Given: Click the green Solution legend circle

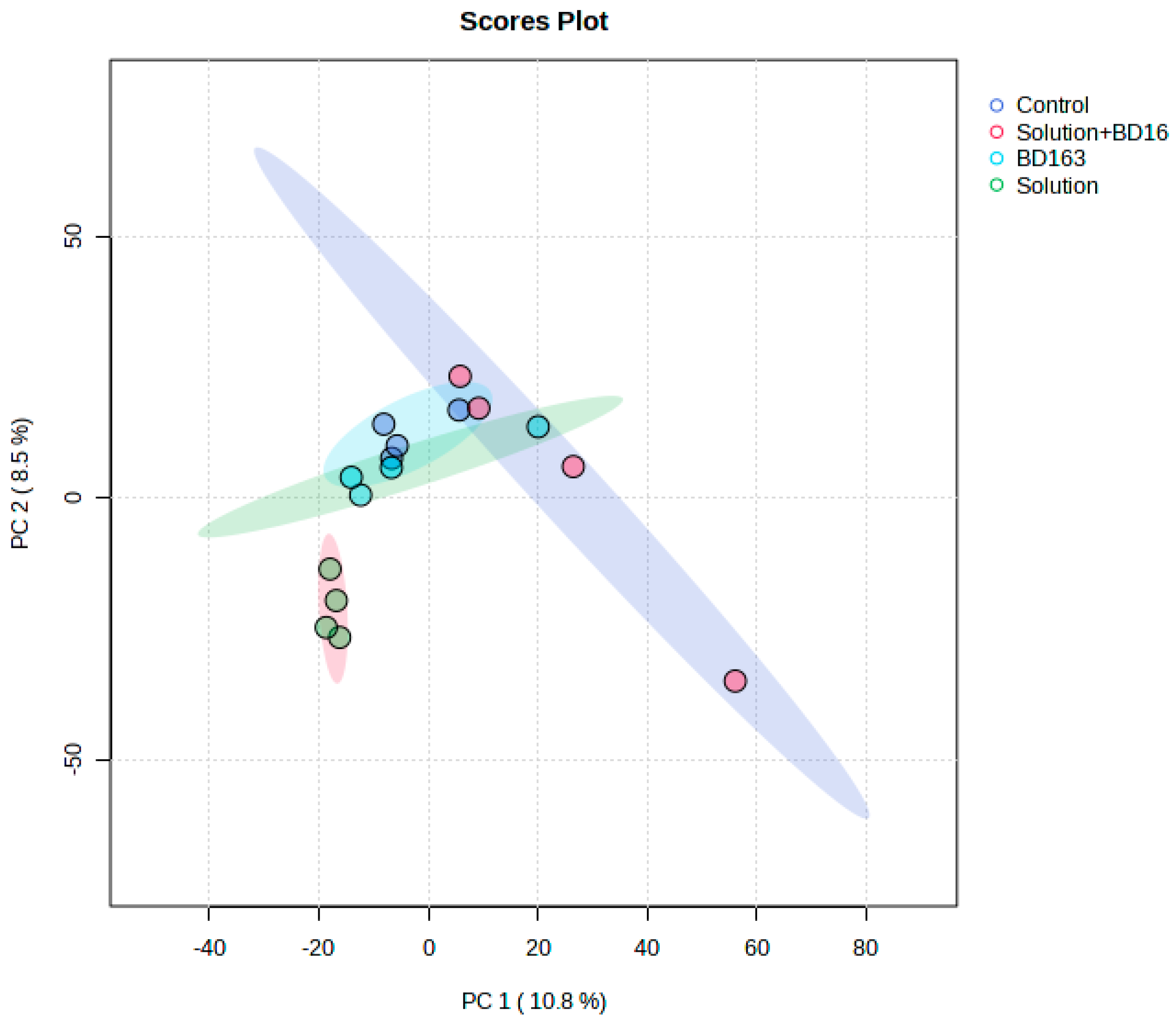Looking at the screenshot, I should tap(996, 185).
